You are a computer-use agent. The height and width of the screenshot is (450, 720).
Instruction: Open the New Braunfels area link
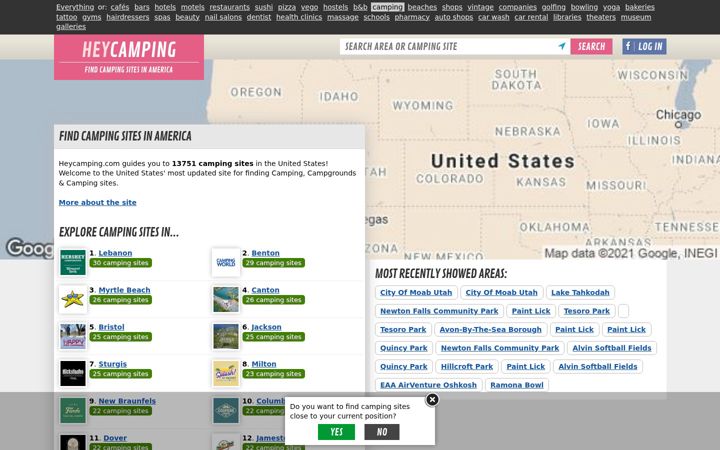tap(127, 401)
